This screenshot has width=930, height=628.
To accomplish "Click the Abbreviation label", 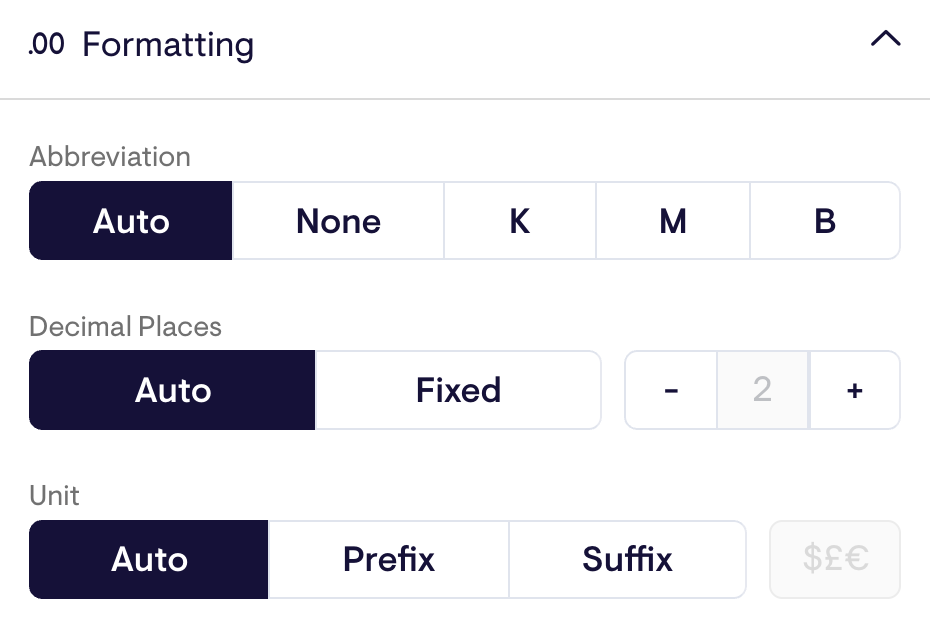I will pos(110,157).
